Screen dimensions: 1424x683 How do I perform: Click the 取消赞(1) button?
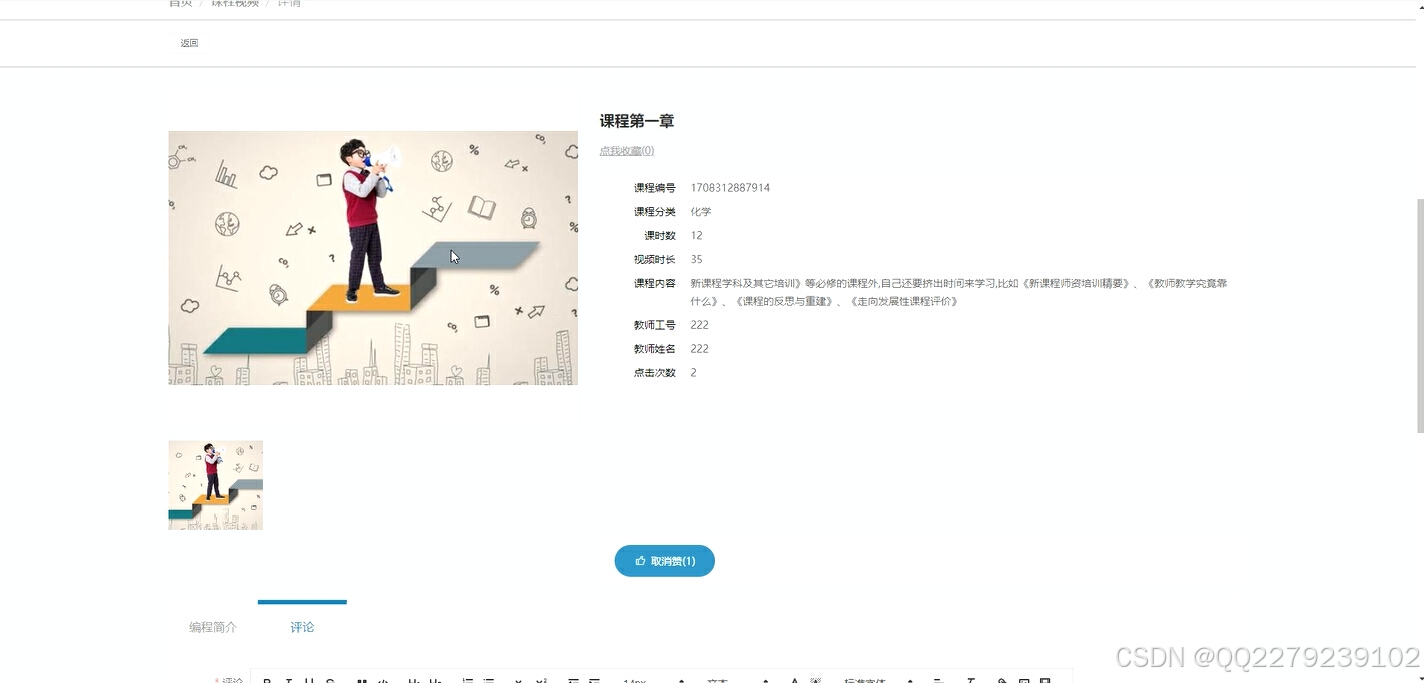pyautogui.click(x=664, y=561)
